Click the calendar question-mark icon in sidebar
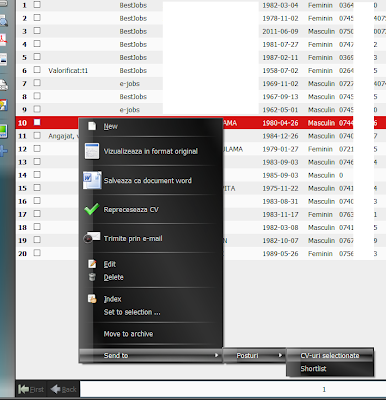This screenshot has height=400, width=386. pyautogui.click(x=4, y=105)
